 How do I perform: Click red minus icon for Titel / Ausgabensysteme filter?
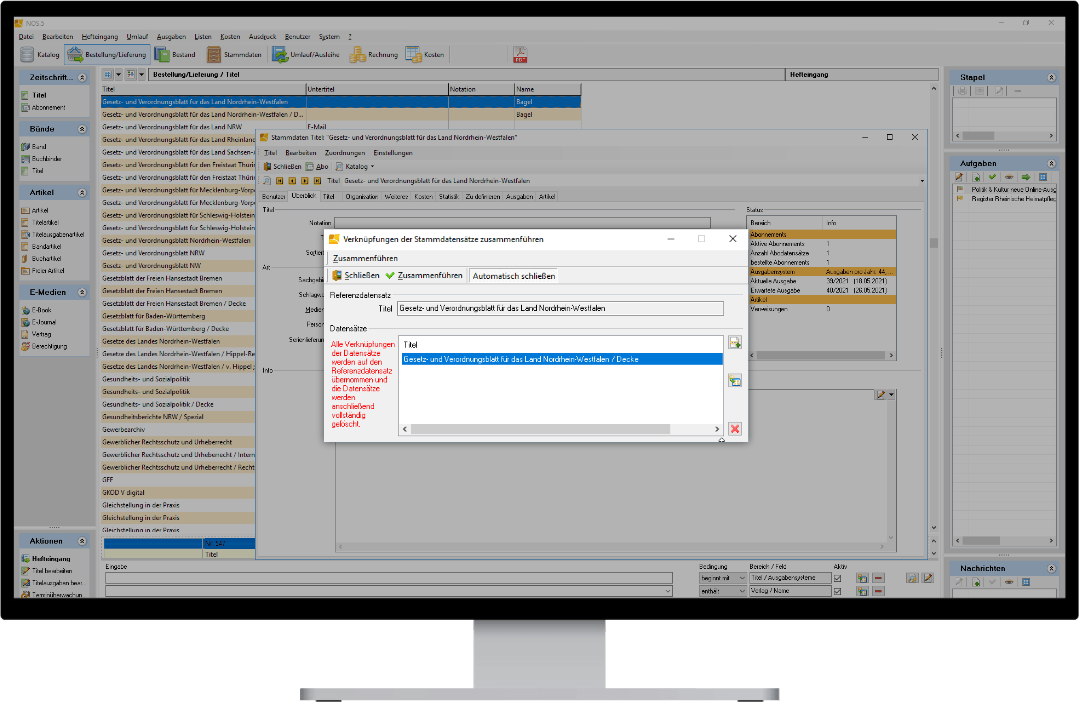(x=878, y=578)
